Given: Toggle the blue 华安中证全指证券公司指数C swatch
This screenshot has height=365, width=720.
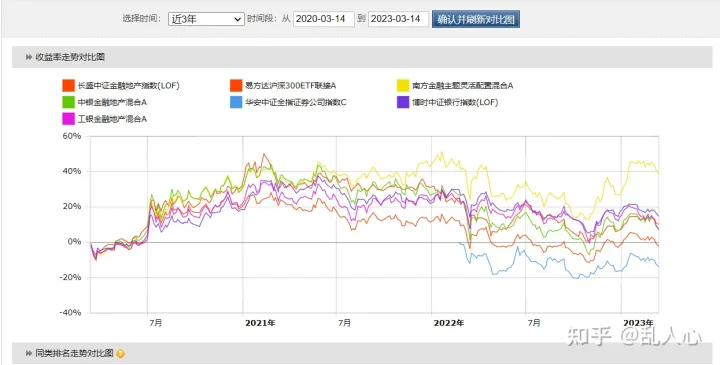Looking at the screenshot, I should tap(236, 102).
